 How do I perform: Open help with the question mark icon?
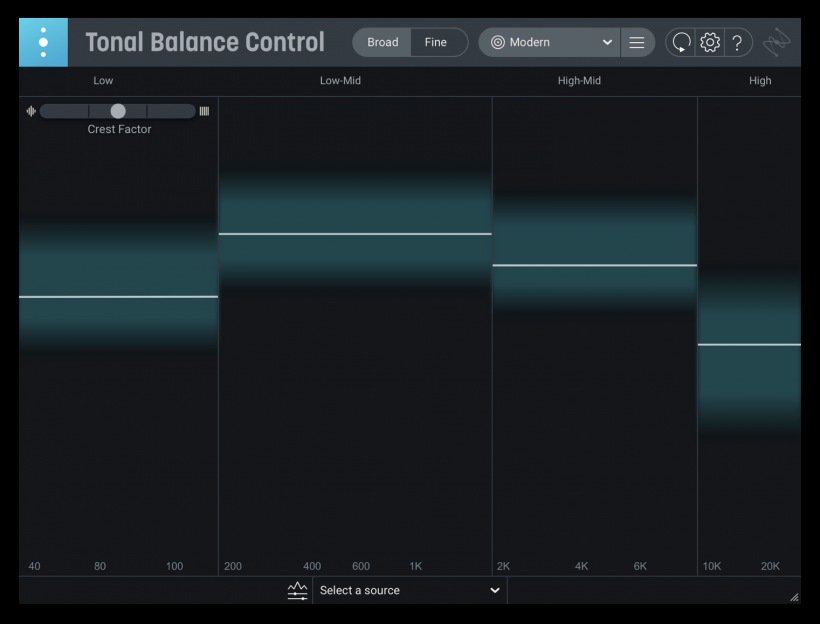pyautogui.click(x=737, y=42)
